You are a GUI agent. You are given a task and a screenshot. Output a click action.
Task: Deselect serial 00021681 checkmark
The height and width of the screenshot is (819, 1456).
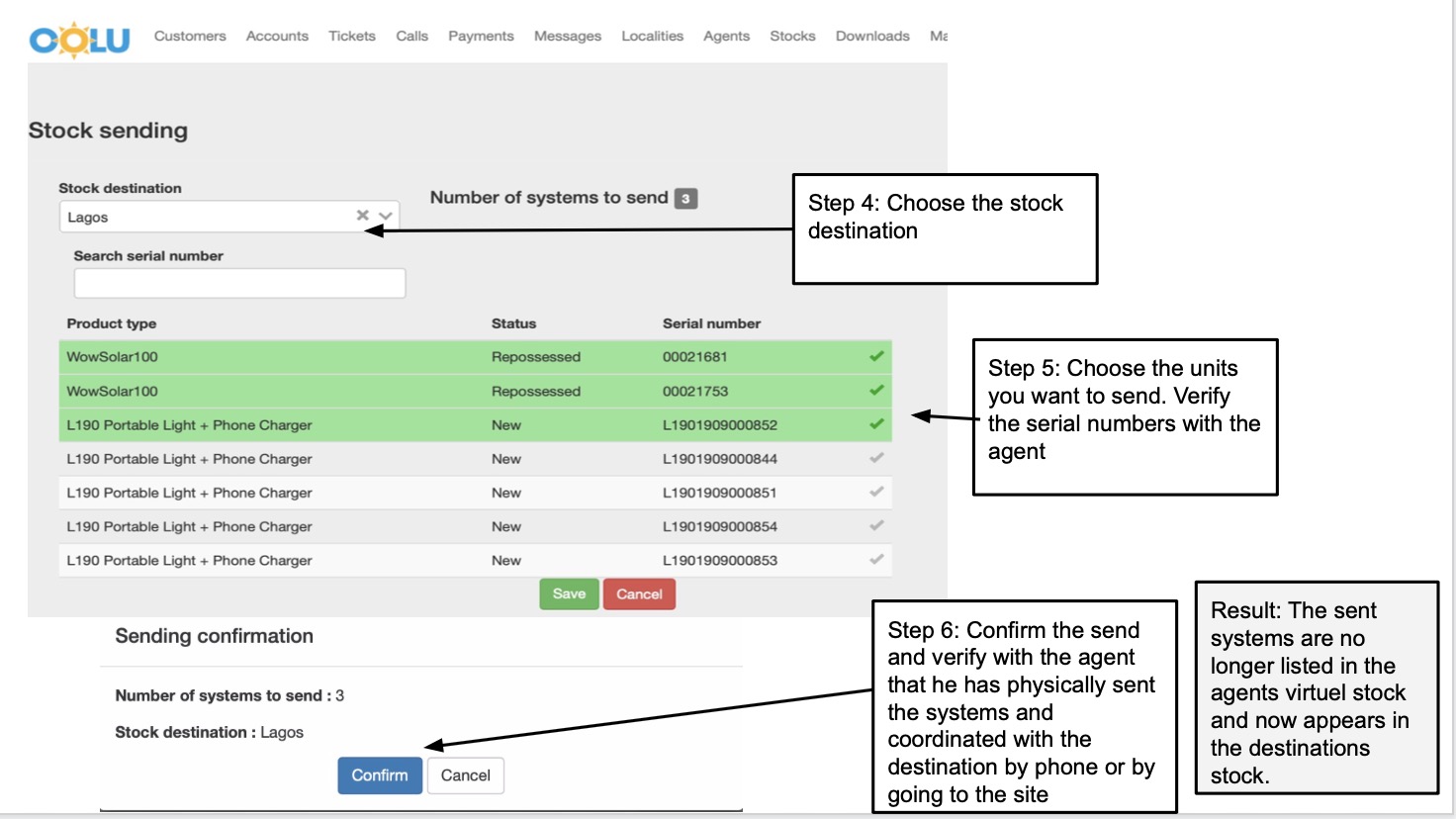pos(876,356)
